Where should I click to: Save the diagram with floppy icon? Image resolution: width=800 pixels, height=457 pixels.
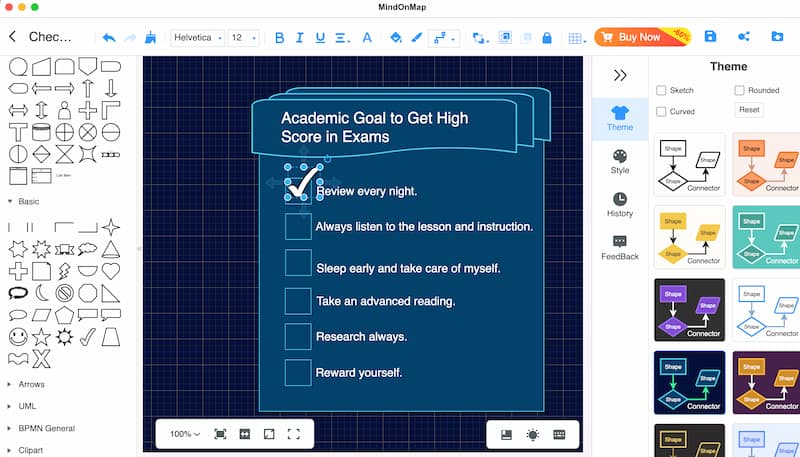pyautogui.click(x=710, y=36)
